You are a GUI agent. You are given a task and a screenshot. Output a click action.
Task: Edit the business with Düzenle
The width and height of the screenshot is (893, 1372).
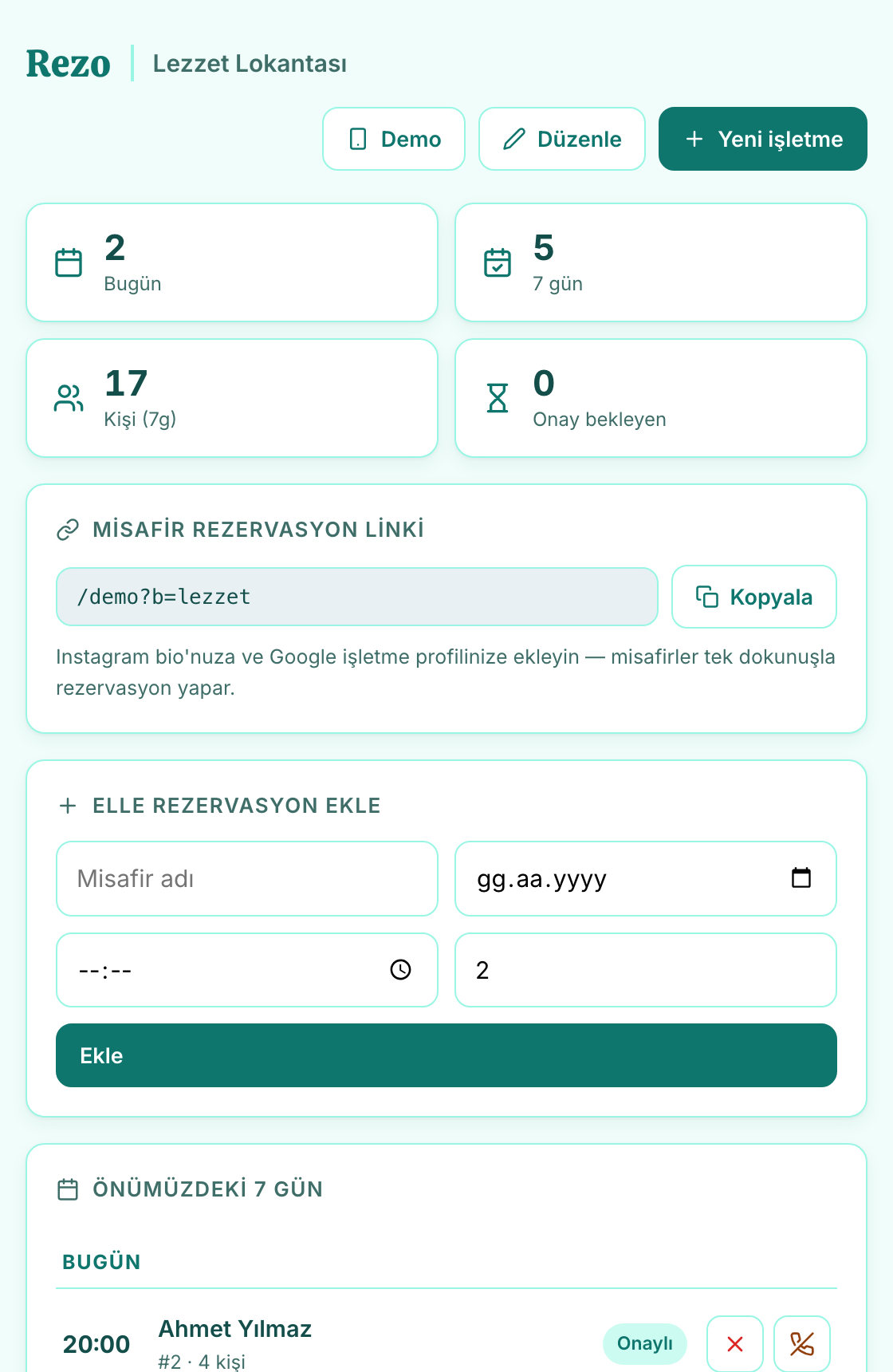562,139
